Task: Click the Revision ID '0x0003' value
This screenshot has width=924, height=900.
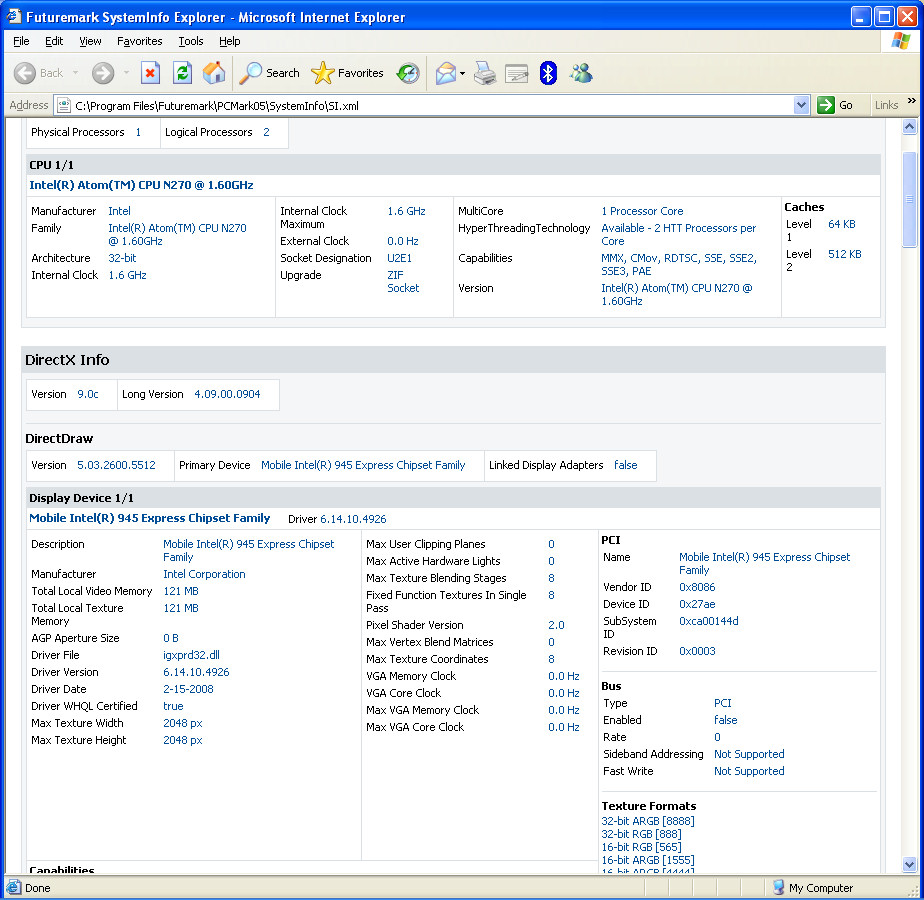Action: [697, 651]
